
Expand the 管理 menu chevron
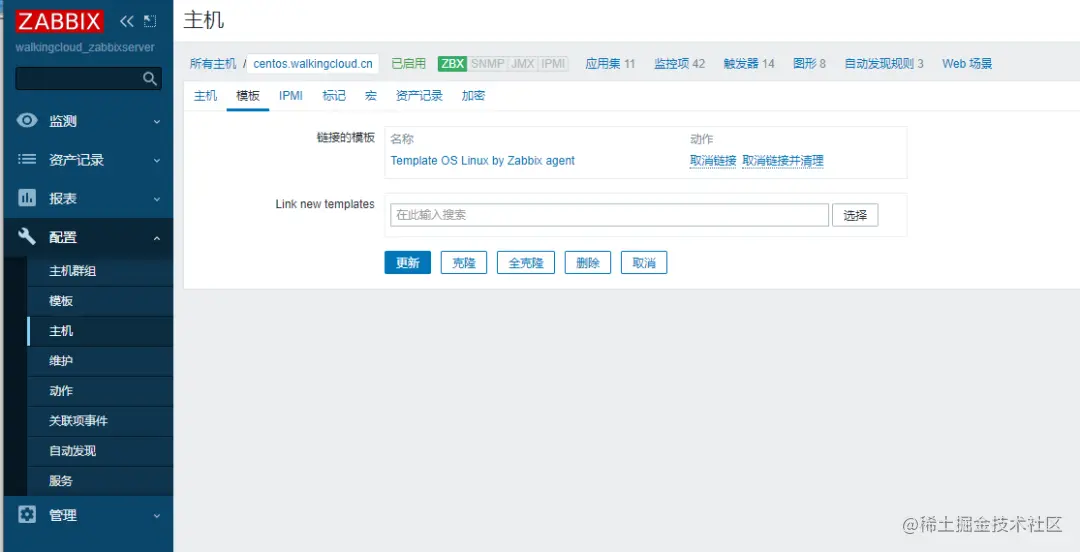point(156,516)
